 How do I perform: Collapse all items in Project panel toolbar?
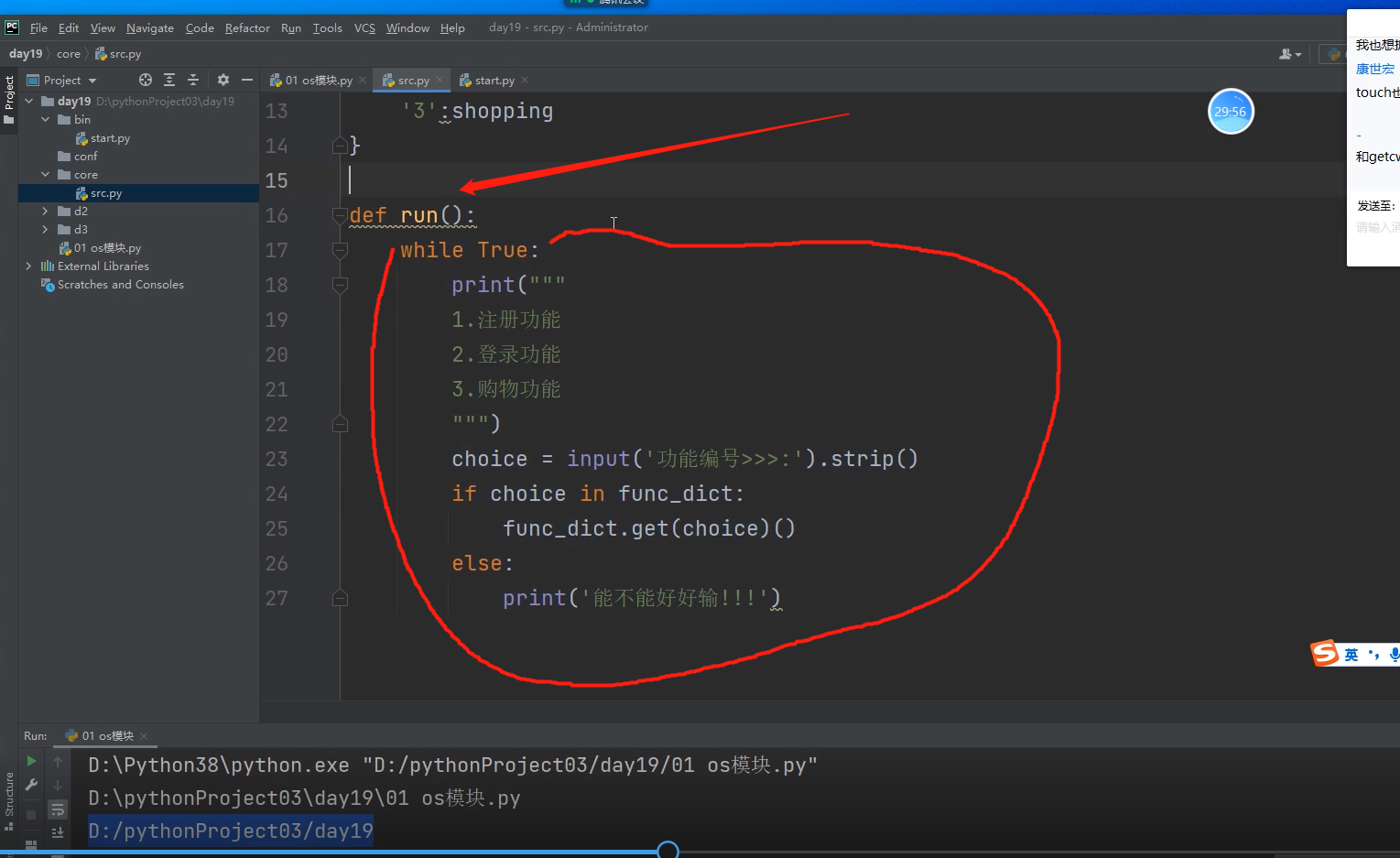[x=193, y=80]
